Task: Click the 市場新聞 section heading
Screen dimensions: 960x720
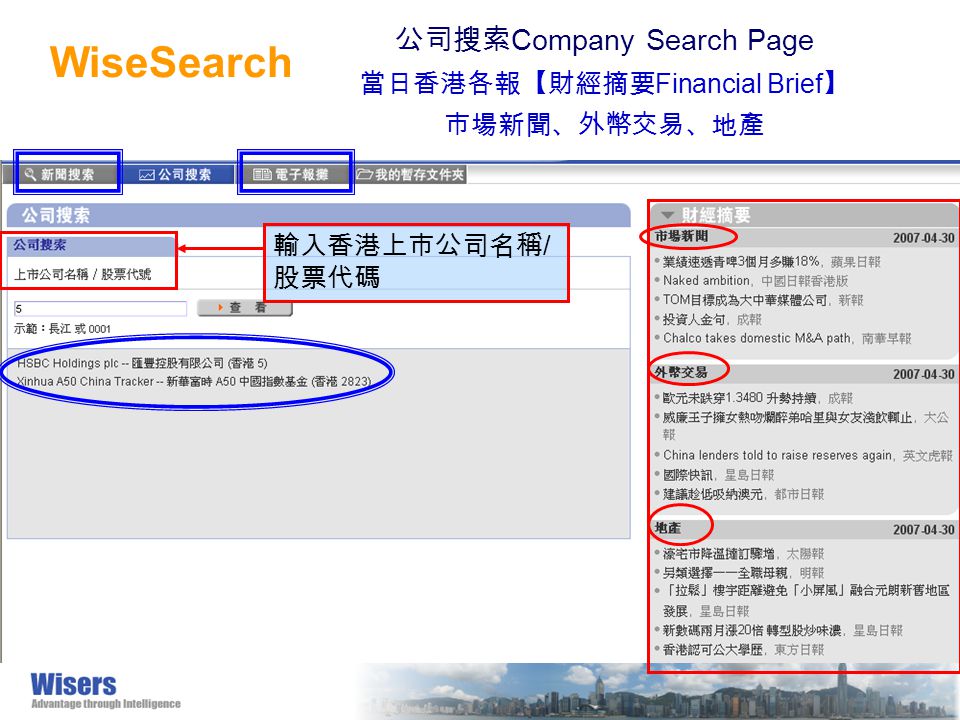Action: (x=681, y=236)
